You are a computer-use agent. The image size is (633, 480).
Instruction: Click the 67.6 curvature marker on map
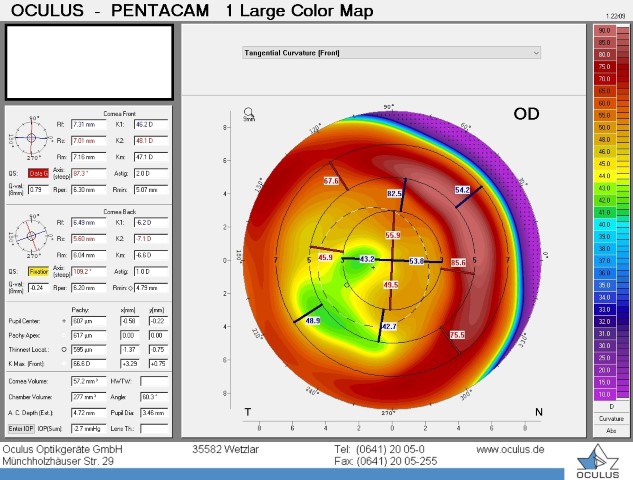point(332,181)
